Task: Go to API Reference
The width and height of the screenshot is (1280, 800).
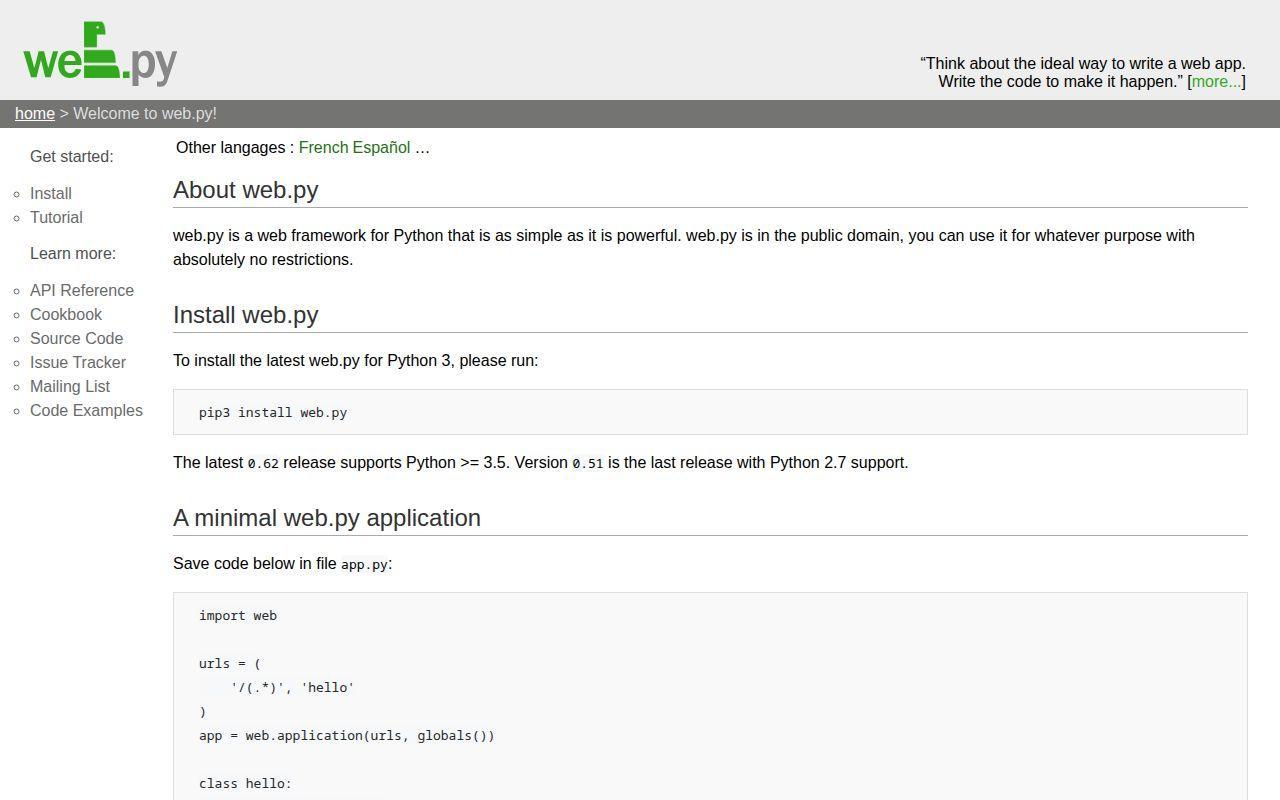Action: (x=82, y=291)
